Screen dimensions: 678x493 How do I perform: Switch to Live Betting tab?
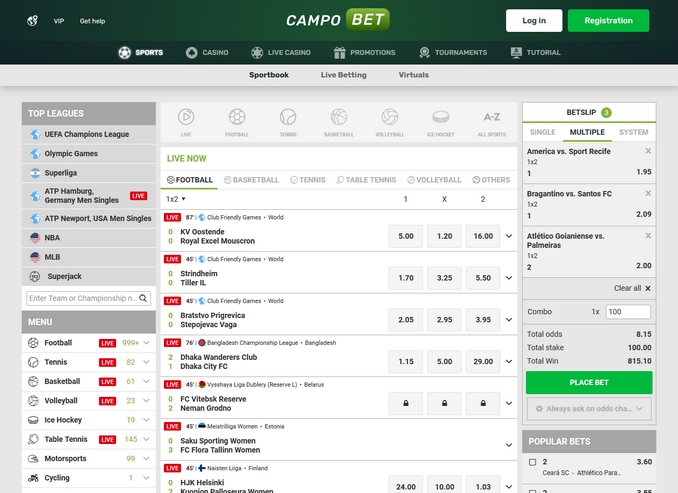[x=343, y=75]
